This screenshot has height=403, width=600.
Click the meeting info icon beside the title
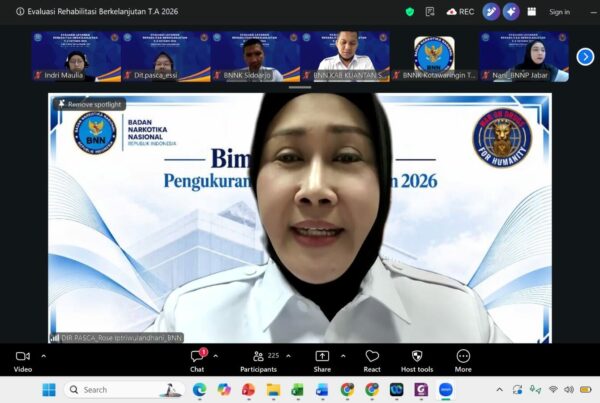(20, 11)
